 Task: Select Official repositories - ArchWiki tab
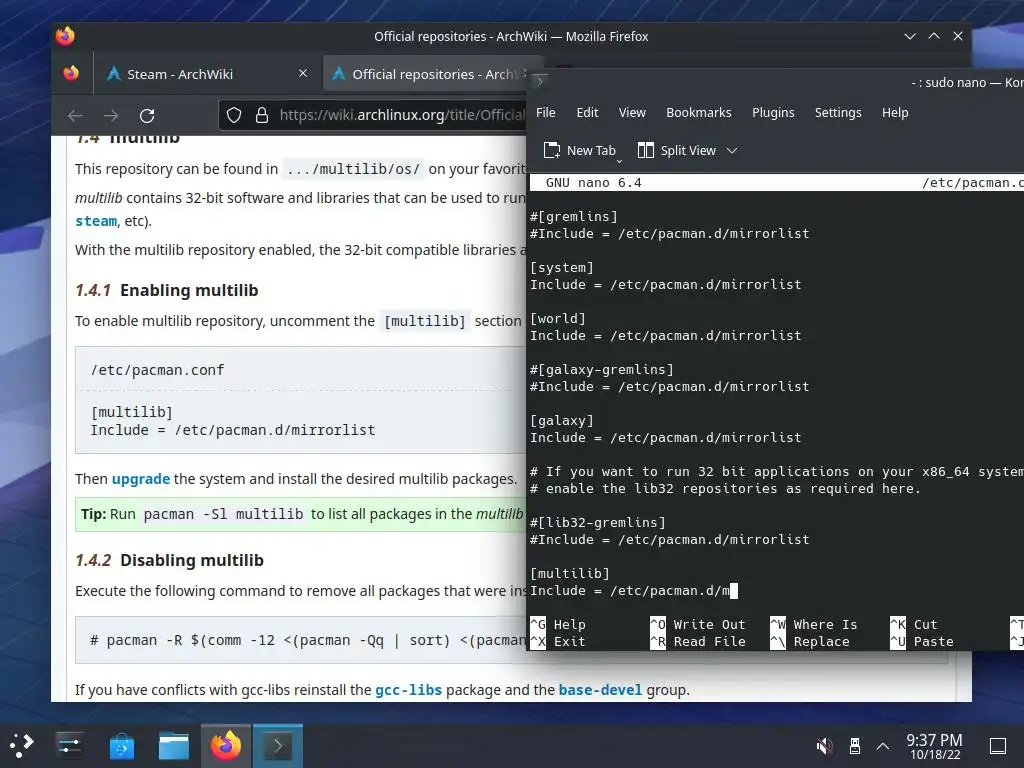tap(432, 74)
